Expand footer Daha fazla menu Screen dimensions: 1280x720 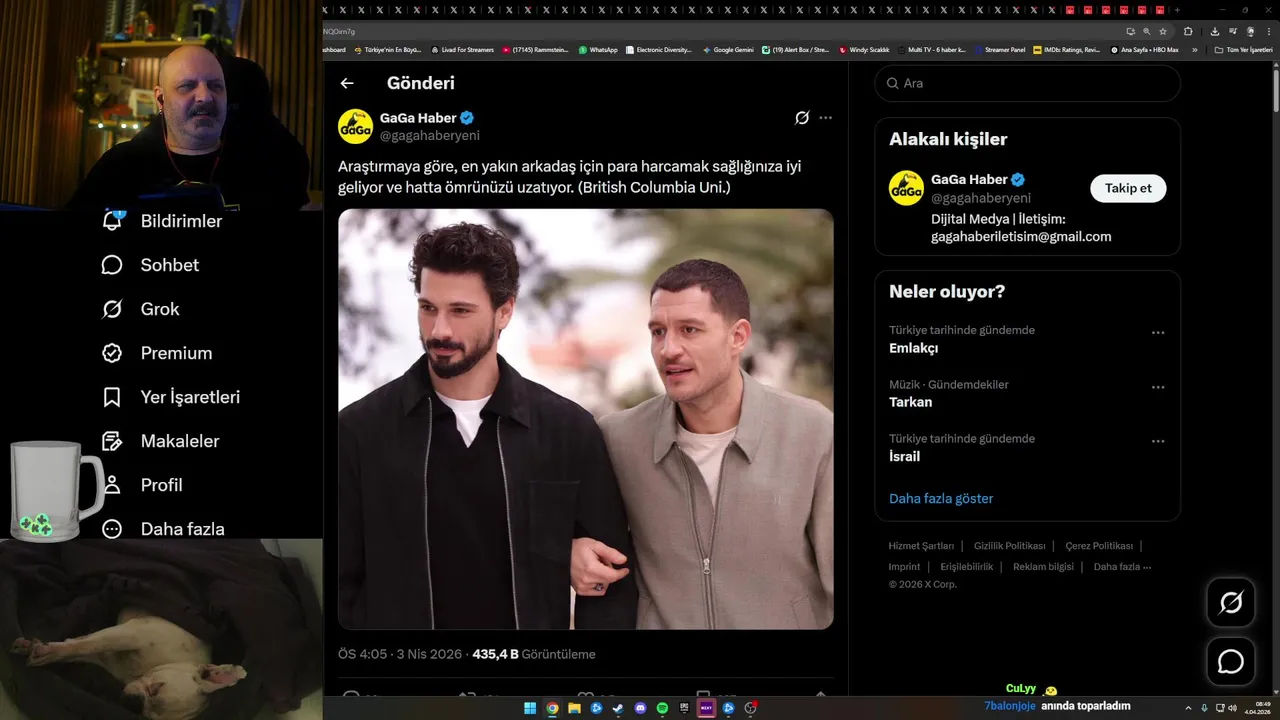tap(1122, 567)
